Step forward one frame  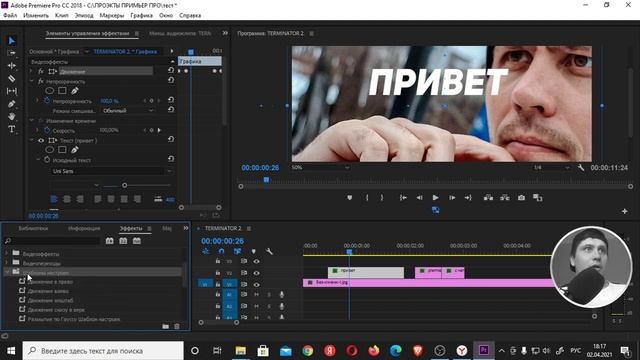tap(452, 198)
